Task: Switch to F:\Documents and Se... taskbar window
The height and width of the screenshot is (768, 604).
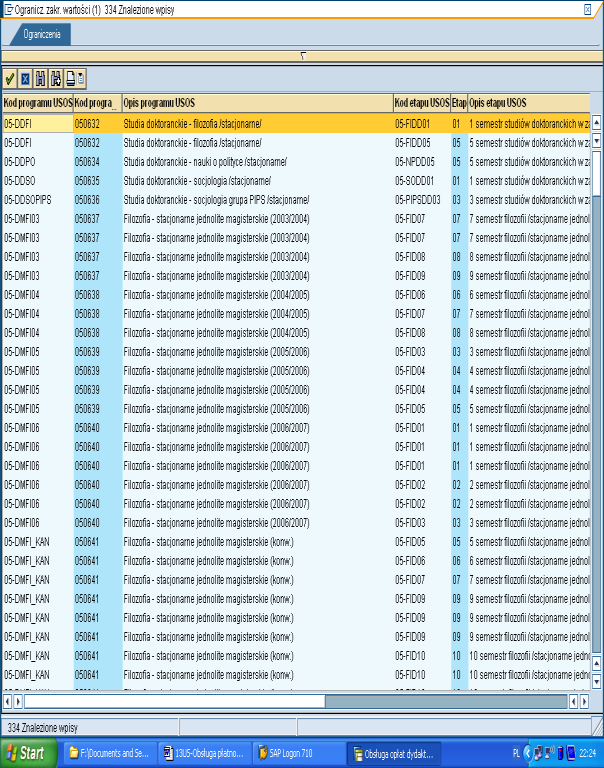Action: click(x=109, y=753)
